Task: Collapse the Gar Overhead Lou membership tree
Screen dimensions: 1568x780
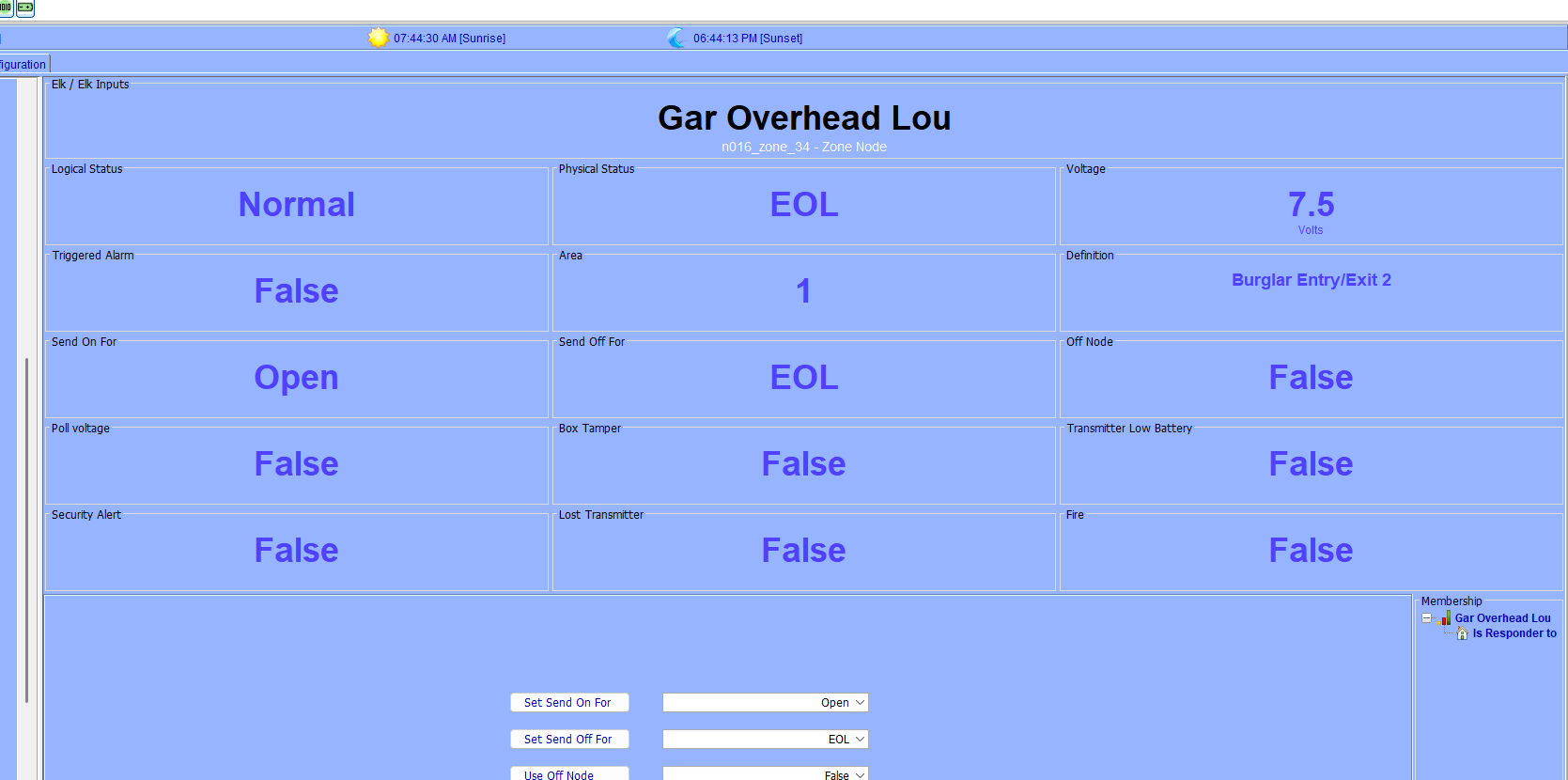Action: pos(1427,618)
